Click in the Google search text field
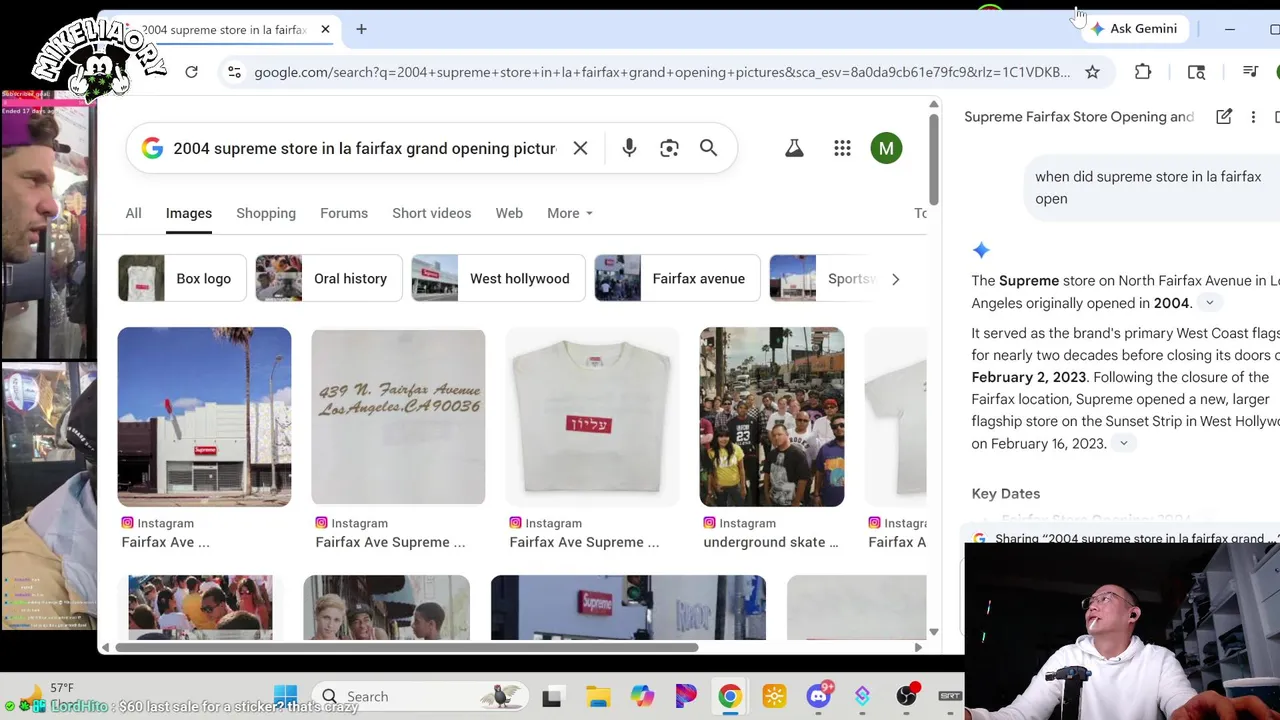Screen dimensions: 1280x720 [364, 148]
